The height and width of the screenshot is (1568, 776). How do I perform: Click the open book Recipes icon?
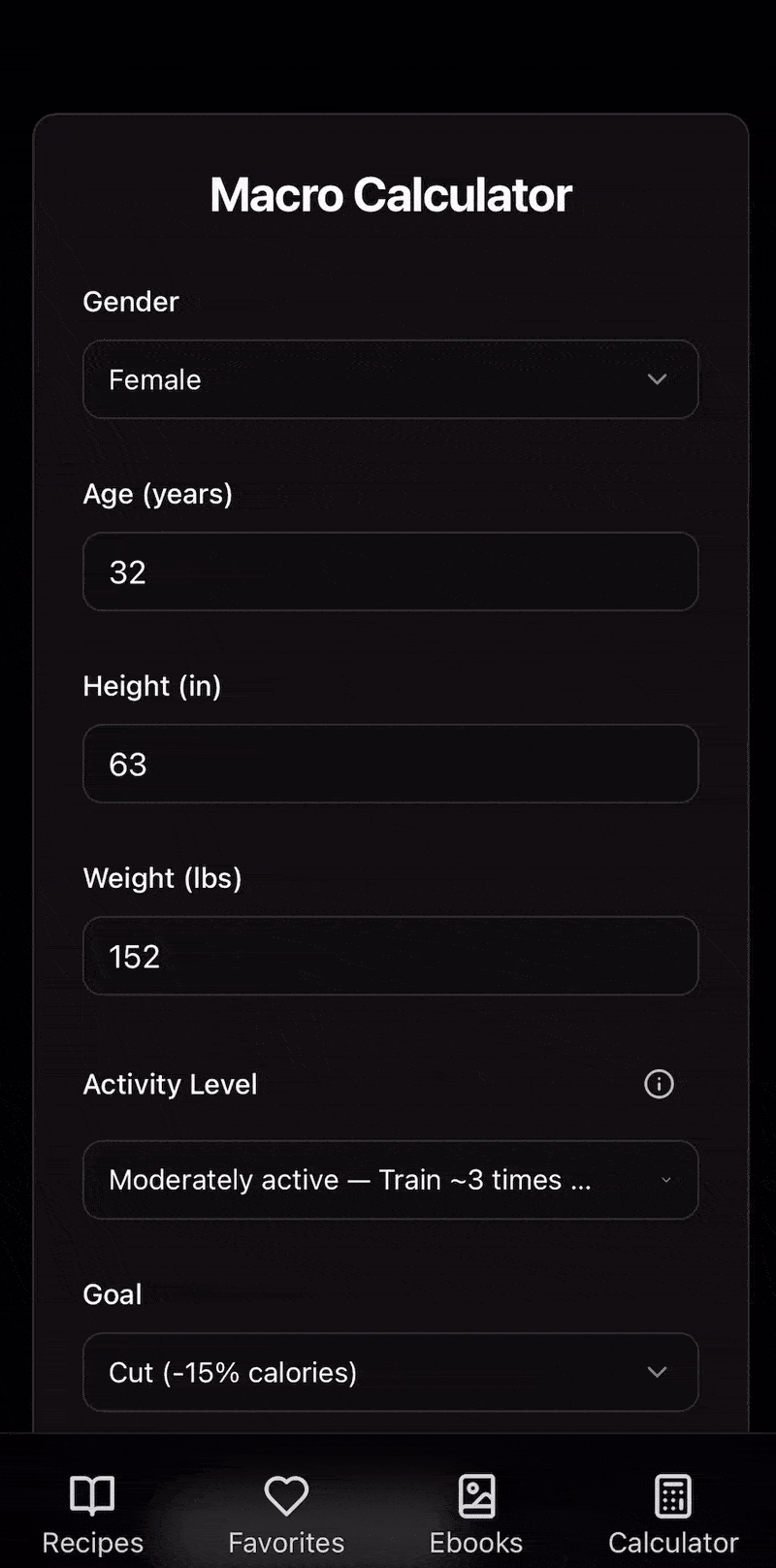point(92,1495)
